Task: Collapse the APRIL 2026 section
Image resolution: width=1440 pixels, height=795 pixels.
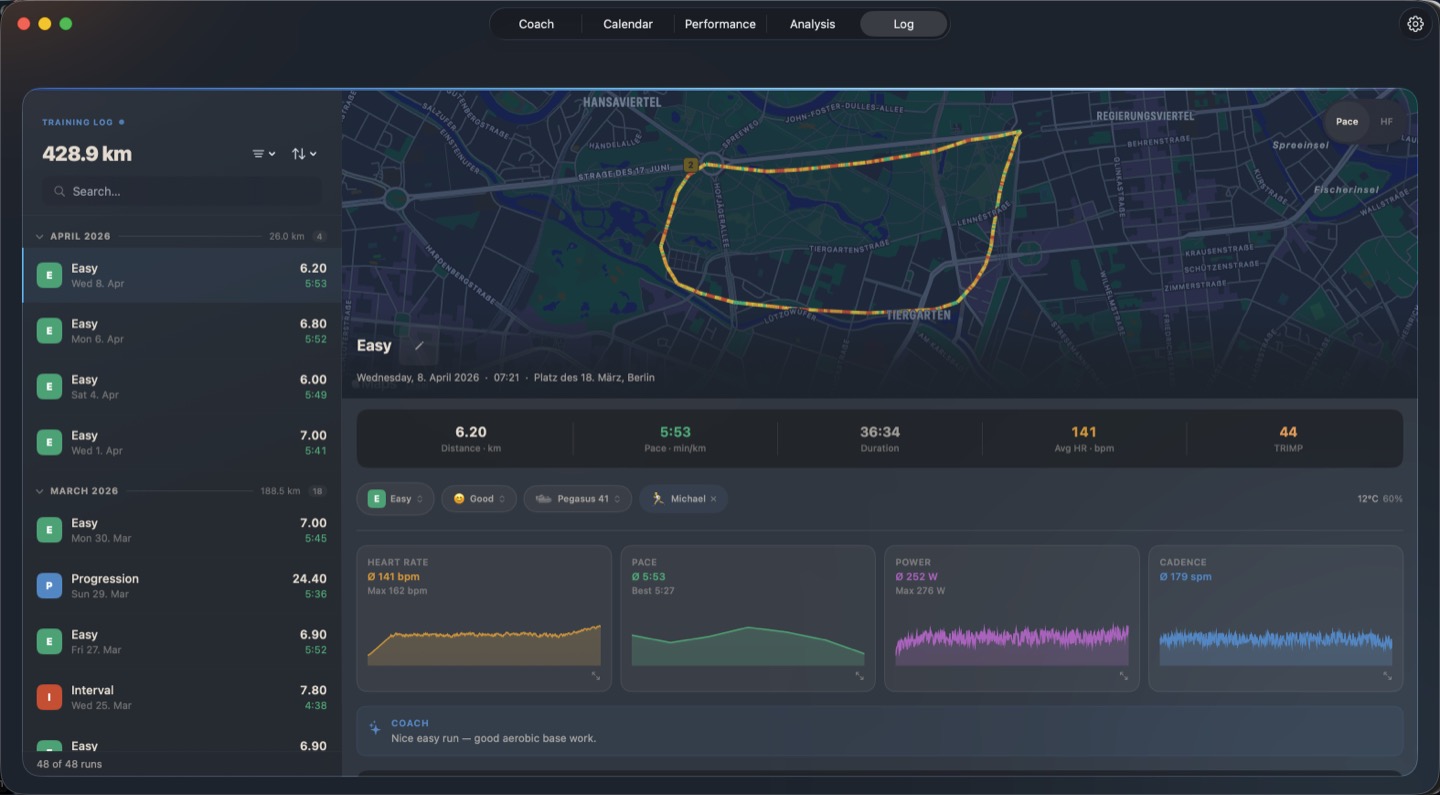Action: pyautogui.click(x=39, y=236)
